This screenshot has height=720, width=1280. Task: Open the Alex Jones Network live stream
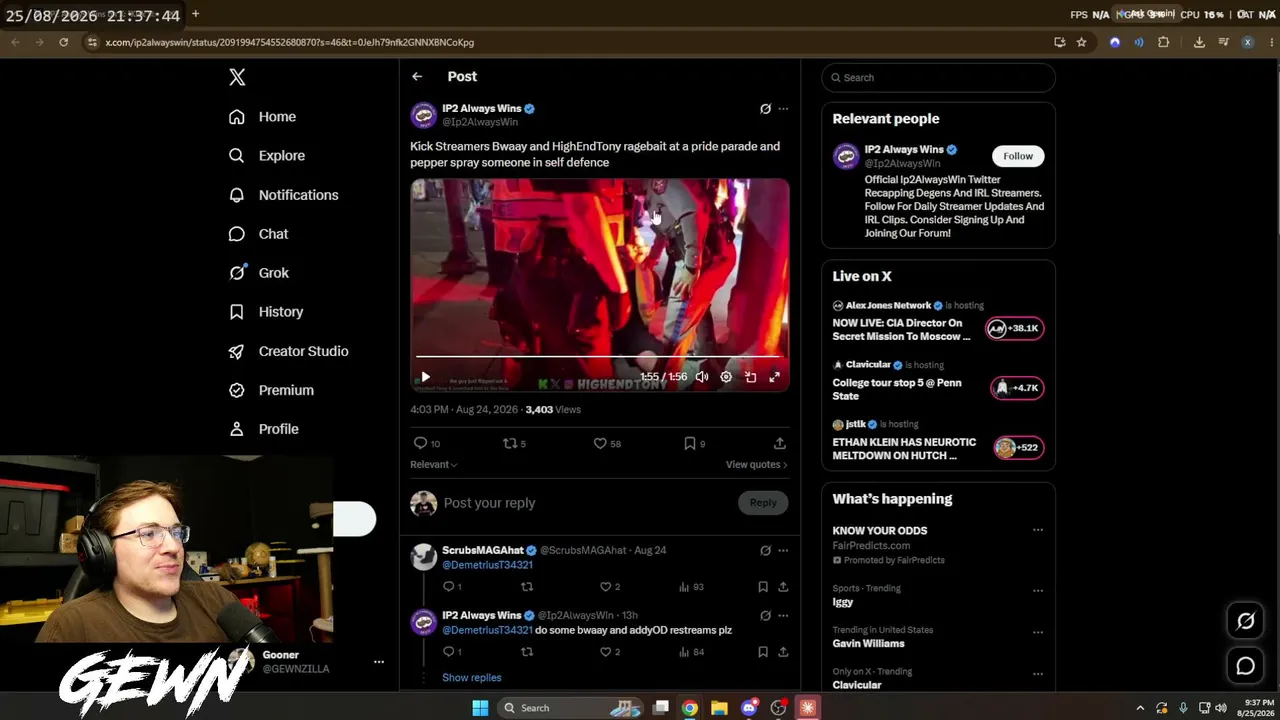coord(938,321)
